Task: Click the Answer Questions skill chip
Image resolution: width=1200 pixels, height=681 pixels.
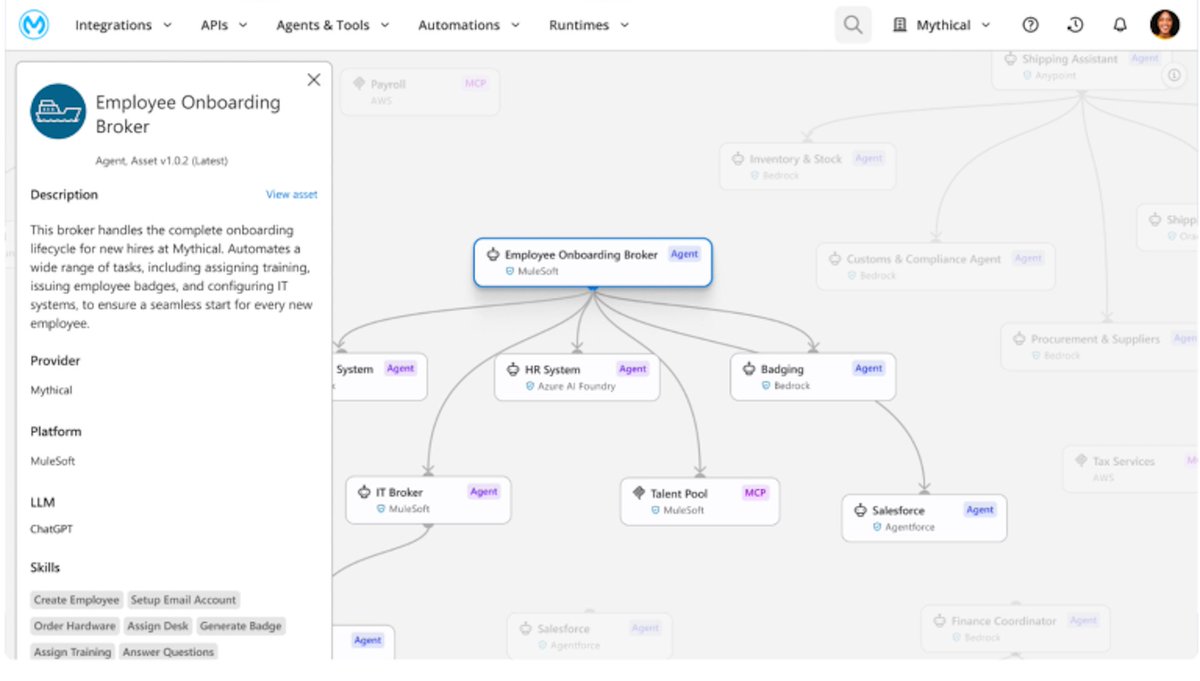Action: (169, 652)
